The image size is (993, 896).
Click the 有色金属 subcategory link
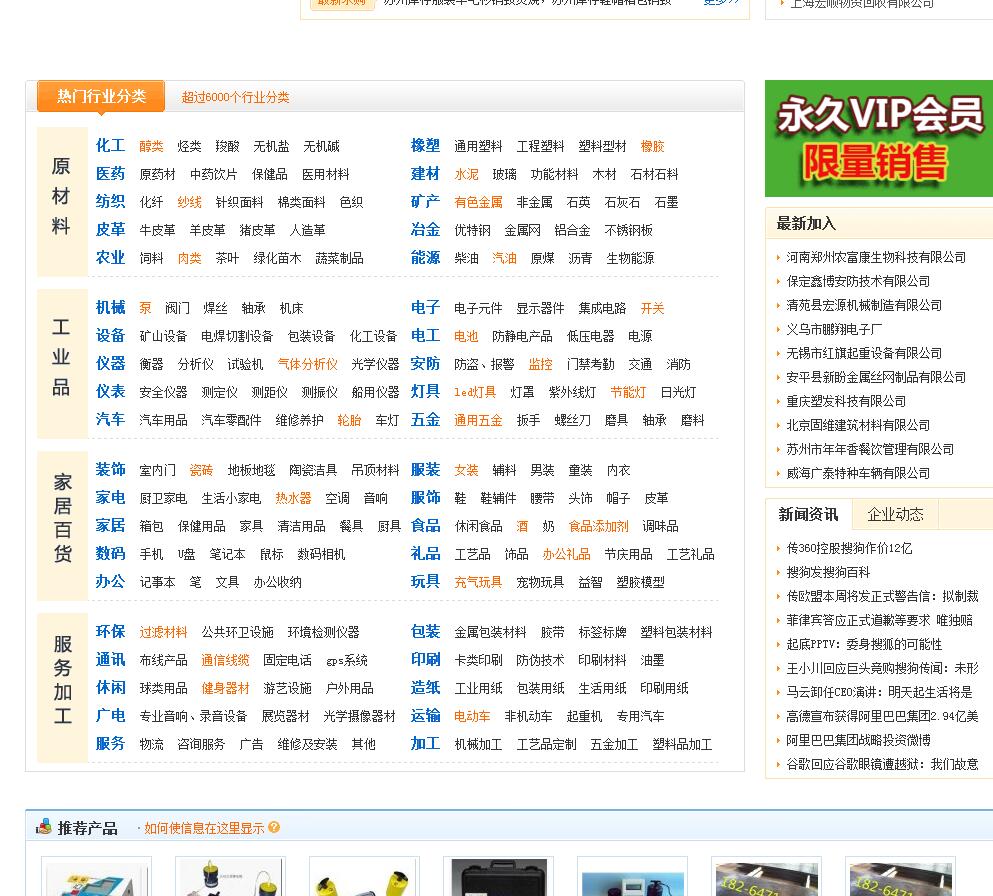pyautogui.click(x=478, y=202)
